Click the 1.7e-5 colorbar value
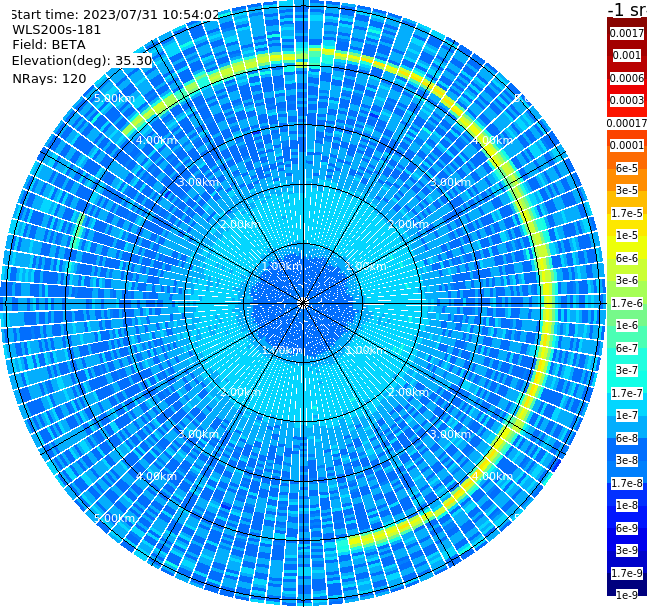 pos(627,213)
